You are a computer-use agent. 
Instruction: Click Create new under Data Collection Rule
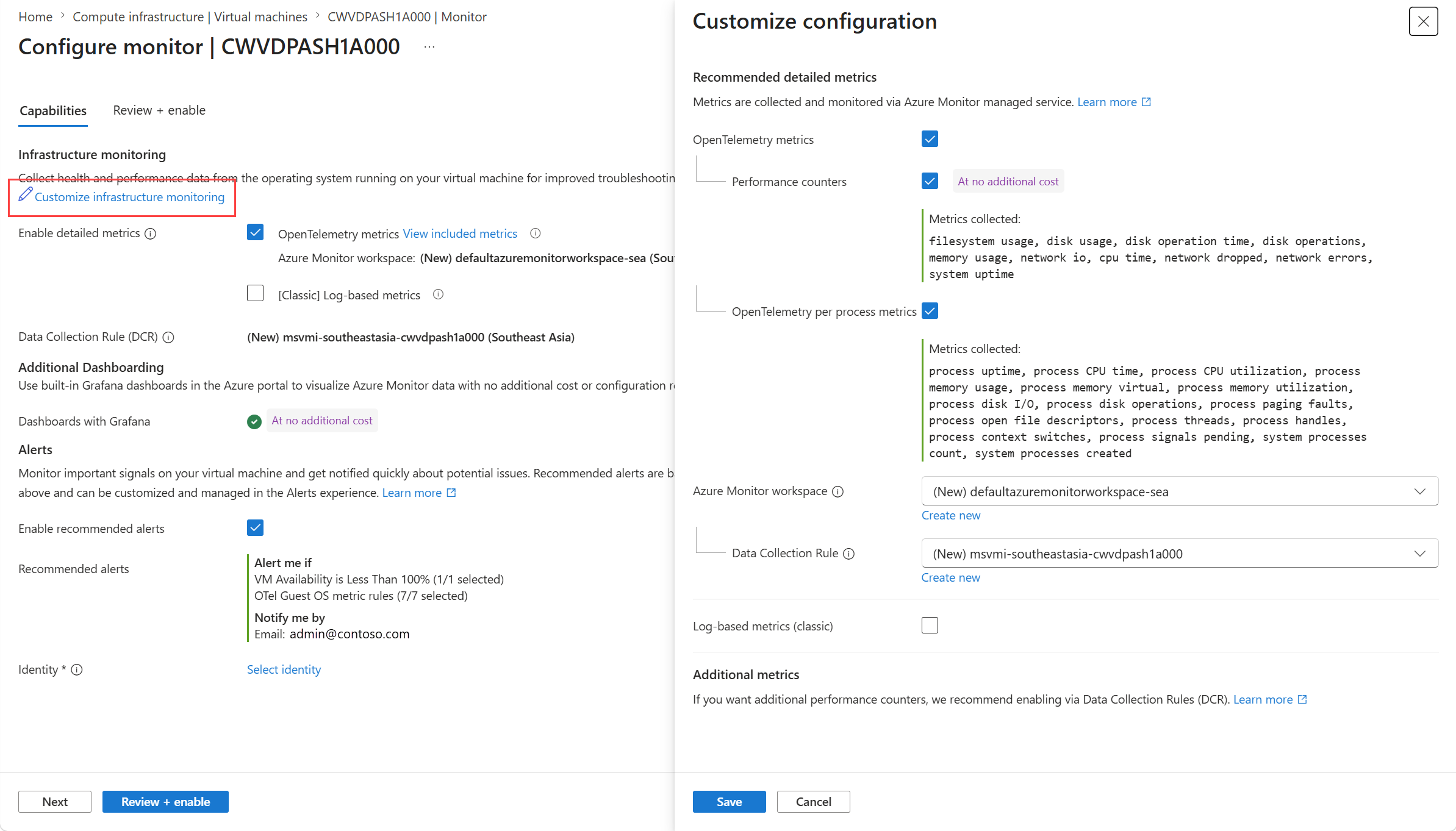[950, 577]
